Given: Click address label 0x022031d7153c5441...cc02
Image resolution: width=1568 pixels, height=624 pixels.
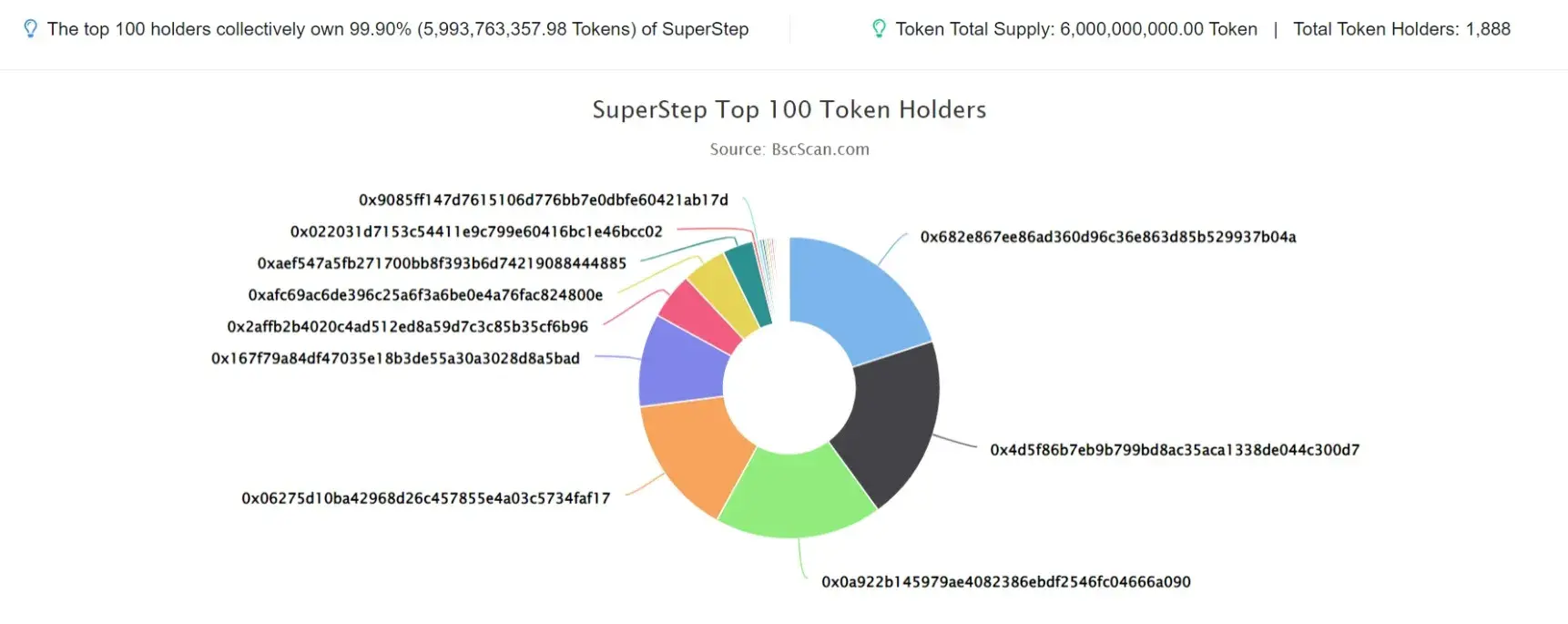Looking at the screenshot, I should click(x=476, y=232).
